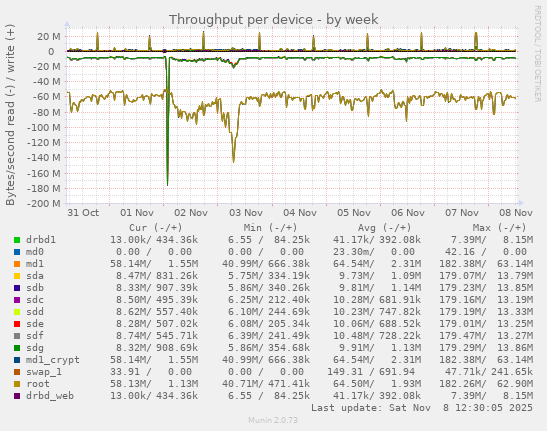This screenshot has width=547, height=431.
Task: Click the 'Bytes/second read (-) / write (+)' axis title
Action: click(10, 115)
